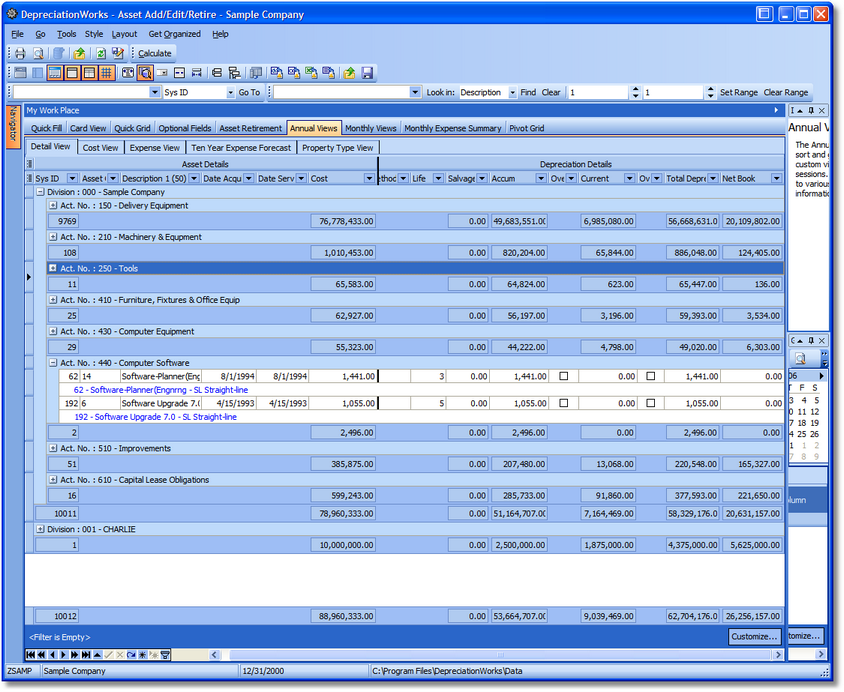Click the Save diskette icon in the toolbar
Viewport: 844px width, 692px height.
pyautogui.click(x=367, y=73)
